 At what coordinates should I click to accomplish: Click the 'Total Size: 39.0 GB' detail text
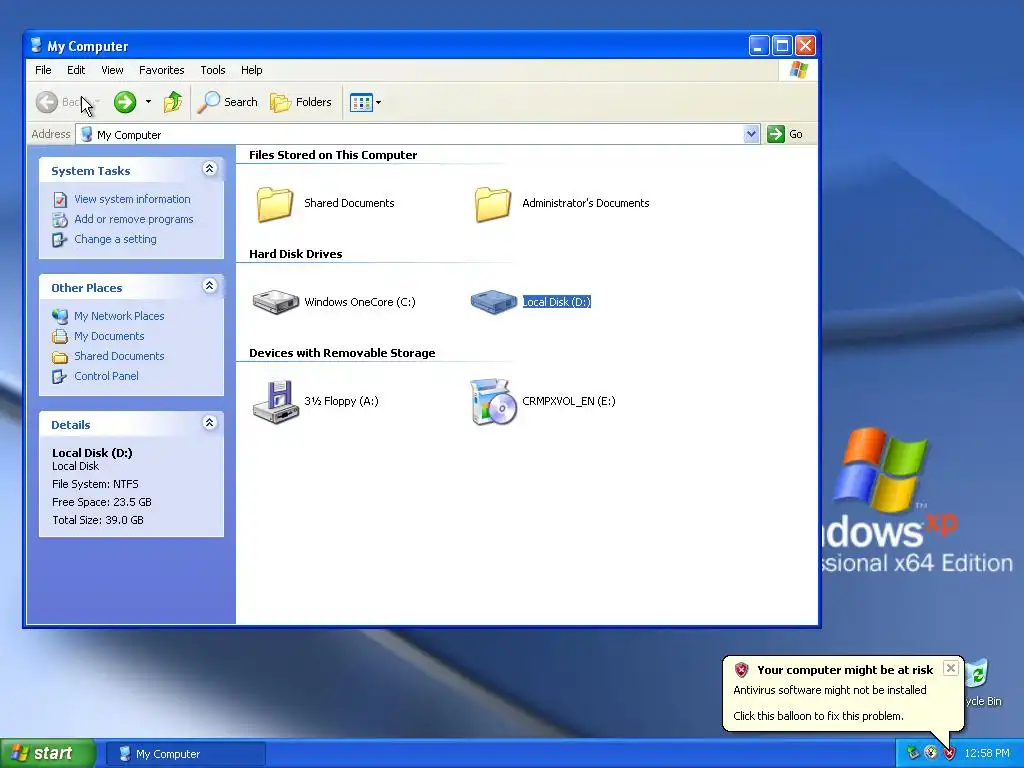97,520
